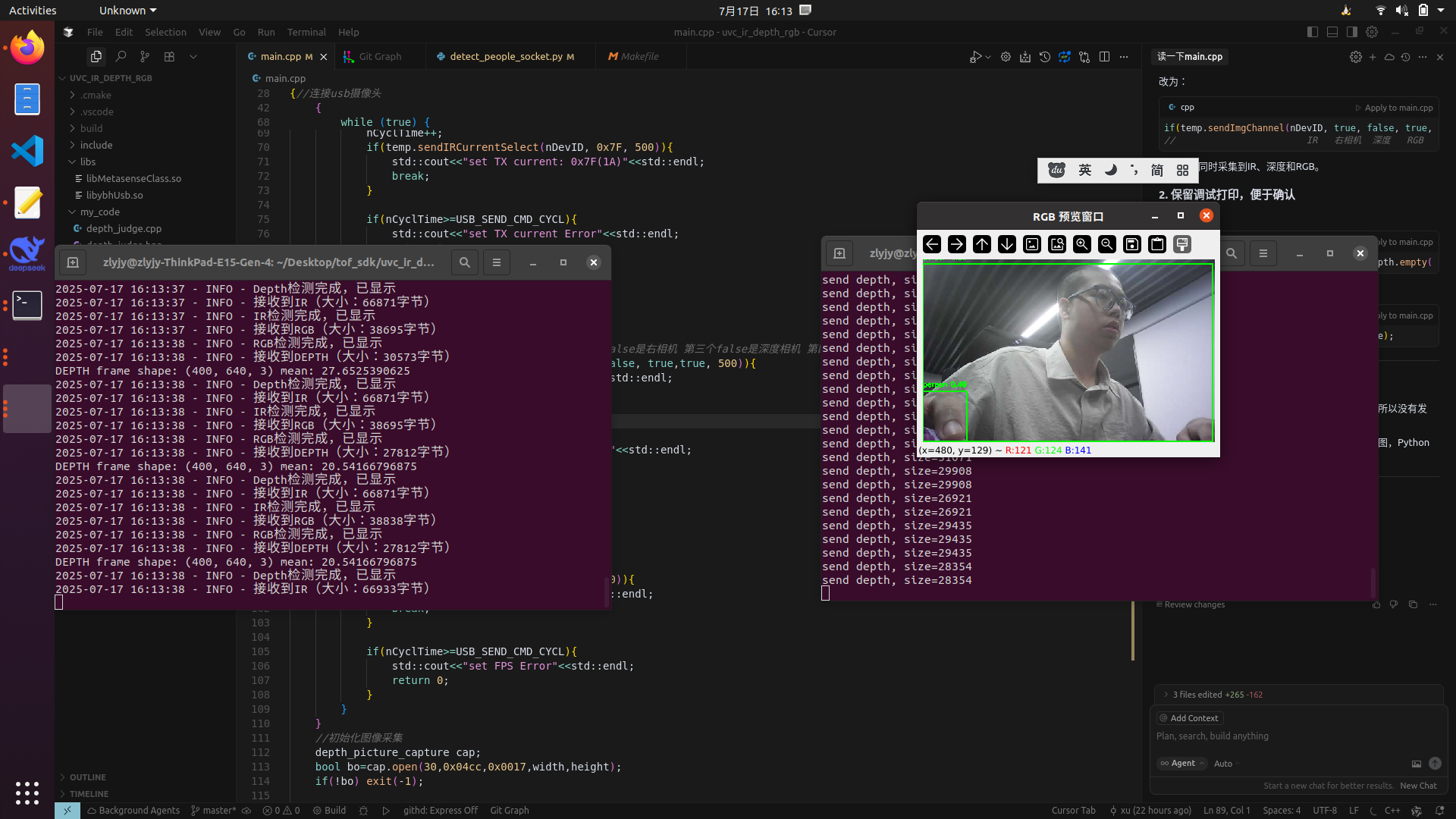This screenshot has width=1456, height=819.
Task: Toggle the primary sidebar layout button
Action: 1313,32
